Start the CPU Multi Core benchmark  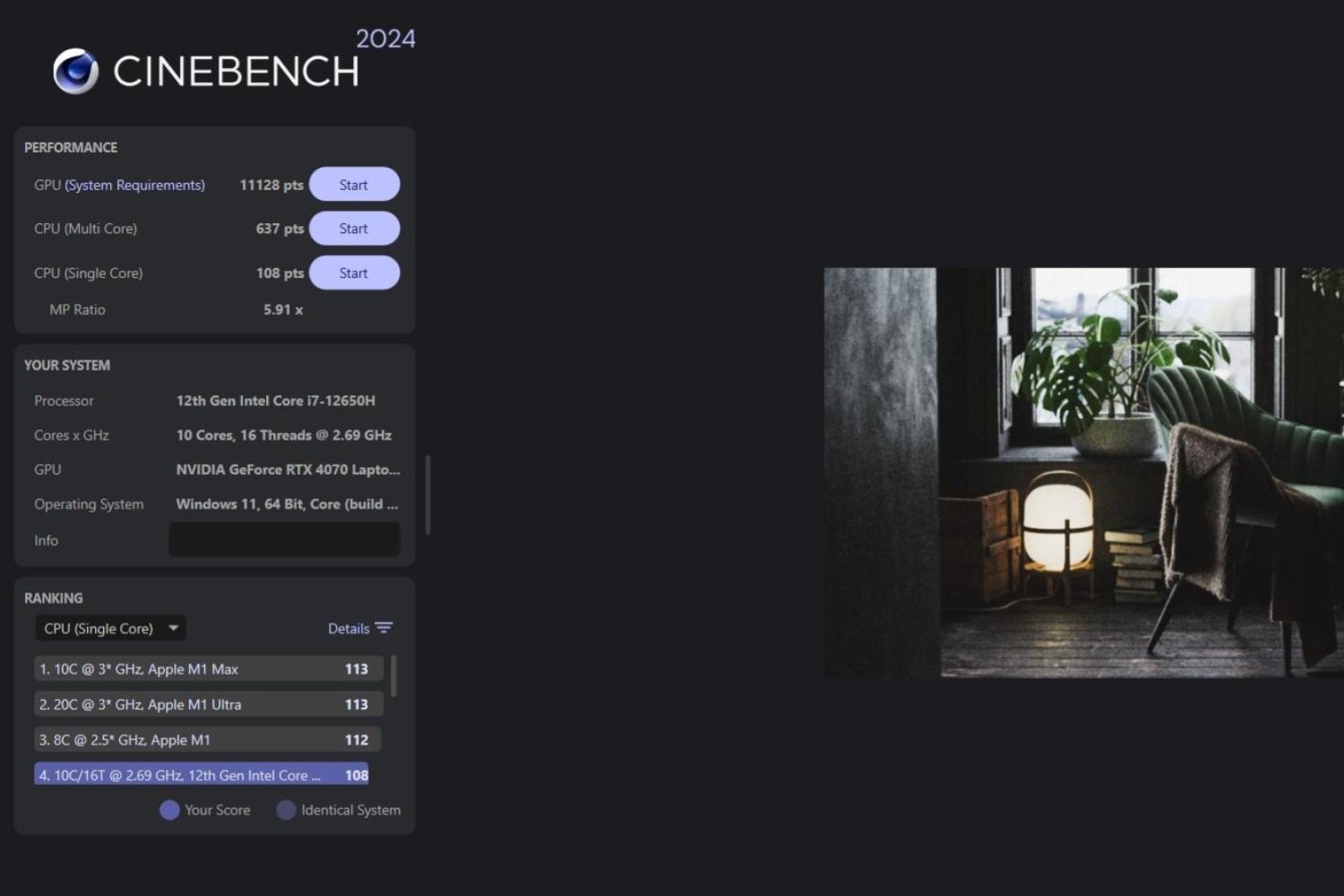(x=354, y=228)
